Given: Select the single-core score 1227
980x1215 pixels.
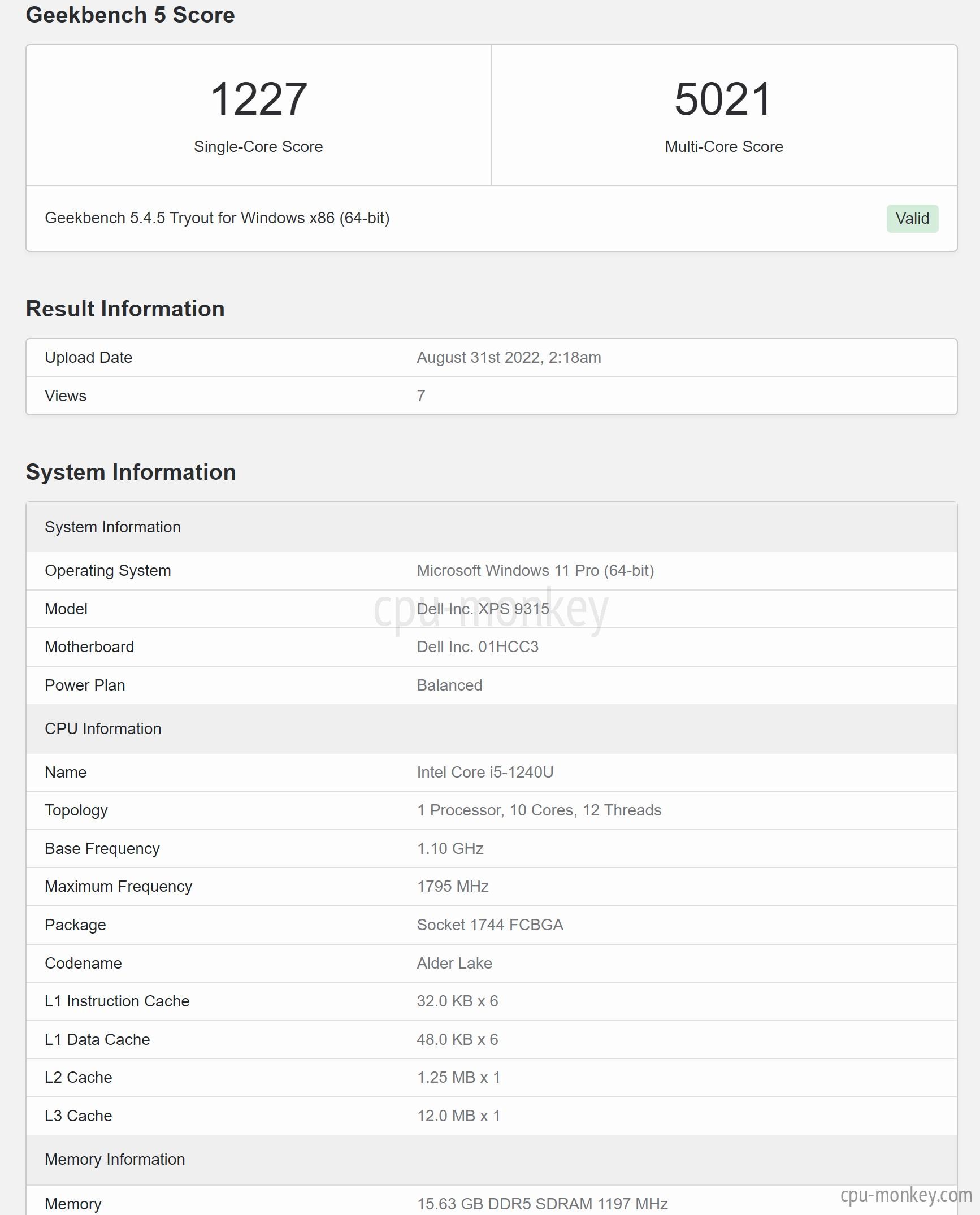Looking at the screenshot, I should pyautogui.click(x=258, y=99).
